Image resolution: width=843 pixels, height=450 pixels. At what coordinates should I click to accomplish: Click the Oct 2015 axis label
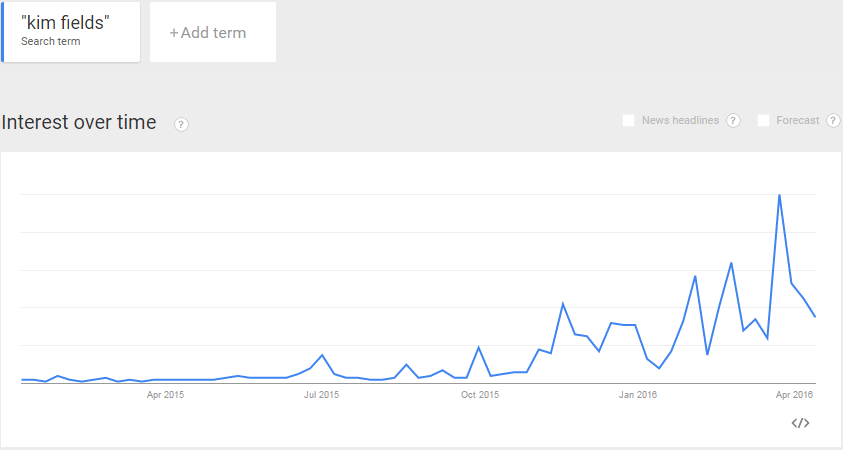(480, 395)
